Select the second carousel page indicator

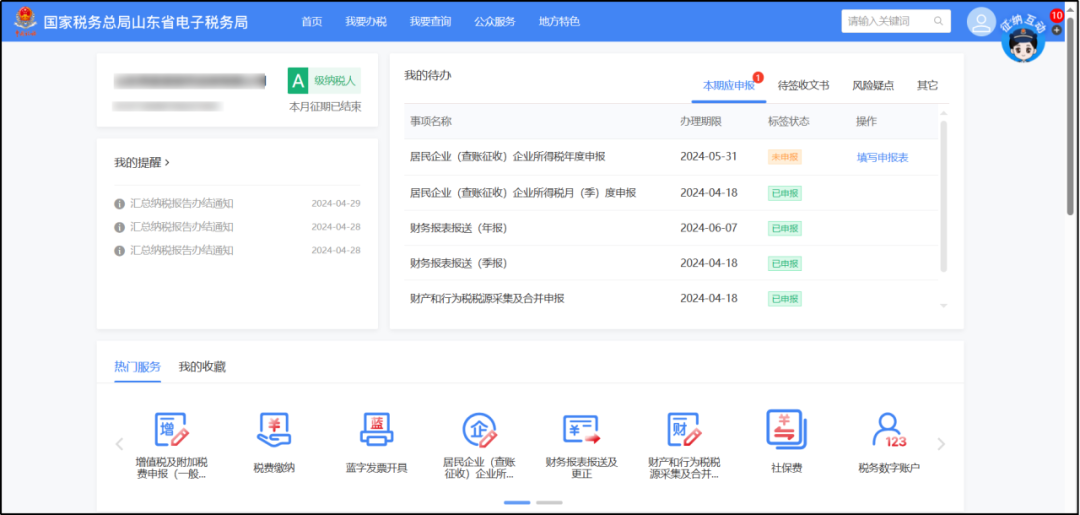coord(549,503)
